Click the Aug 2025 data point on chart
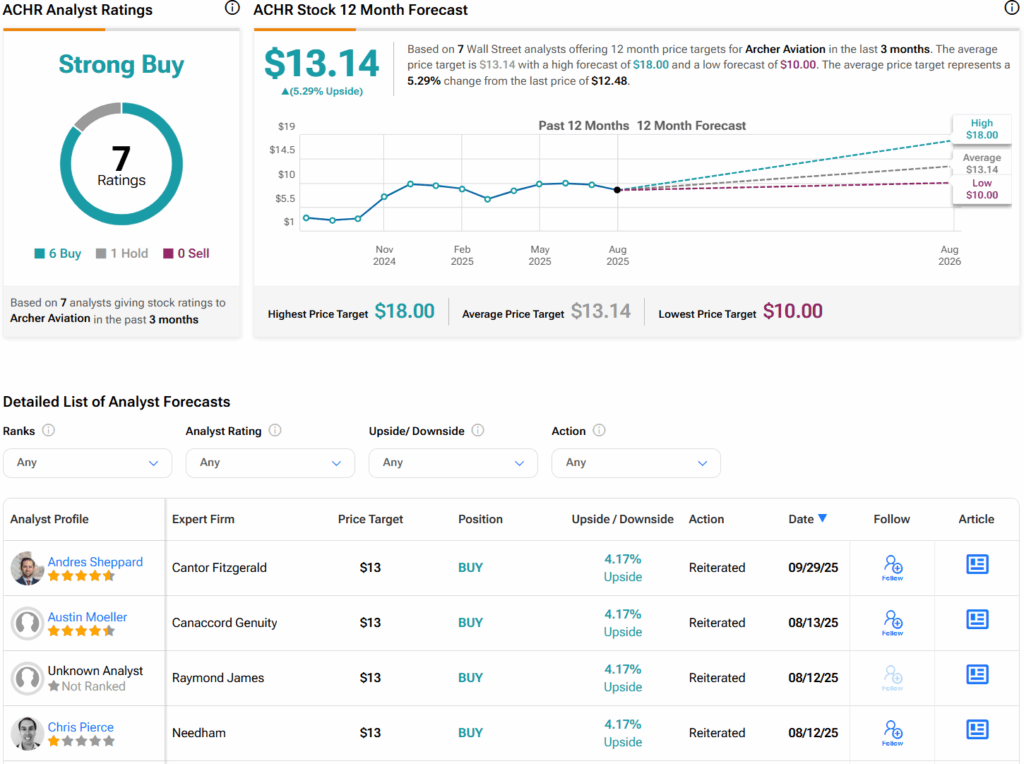 click(x=617, y=189)
